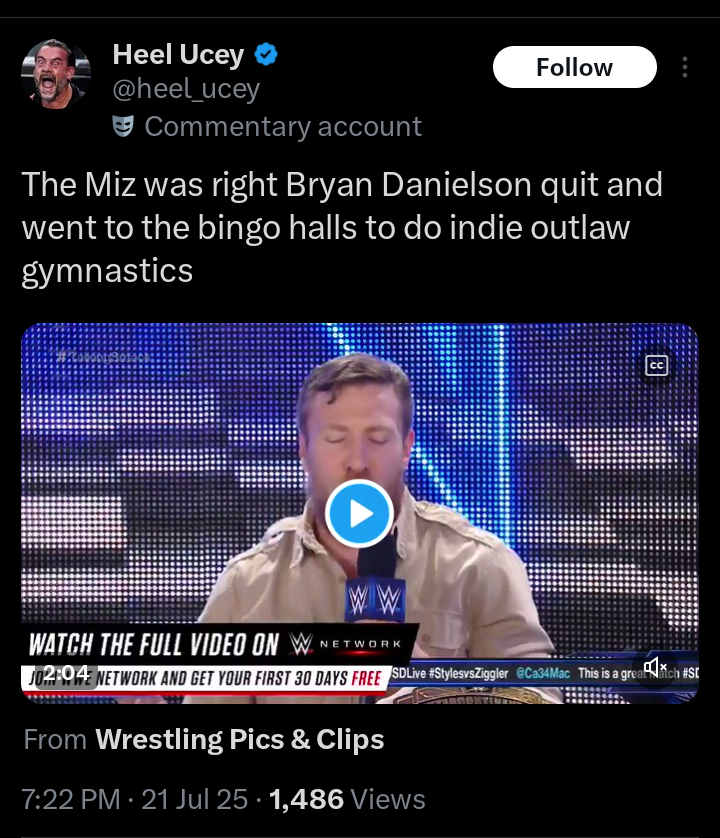Viewport: 720px width, 838px height.
Task: Follow the Heel Ucey account
Action: (574, 67)
